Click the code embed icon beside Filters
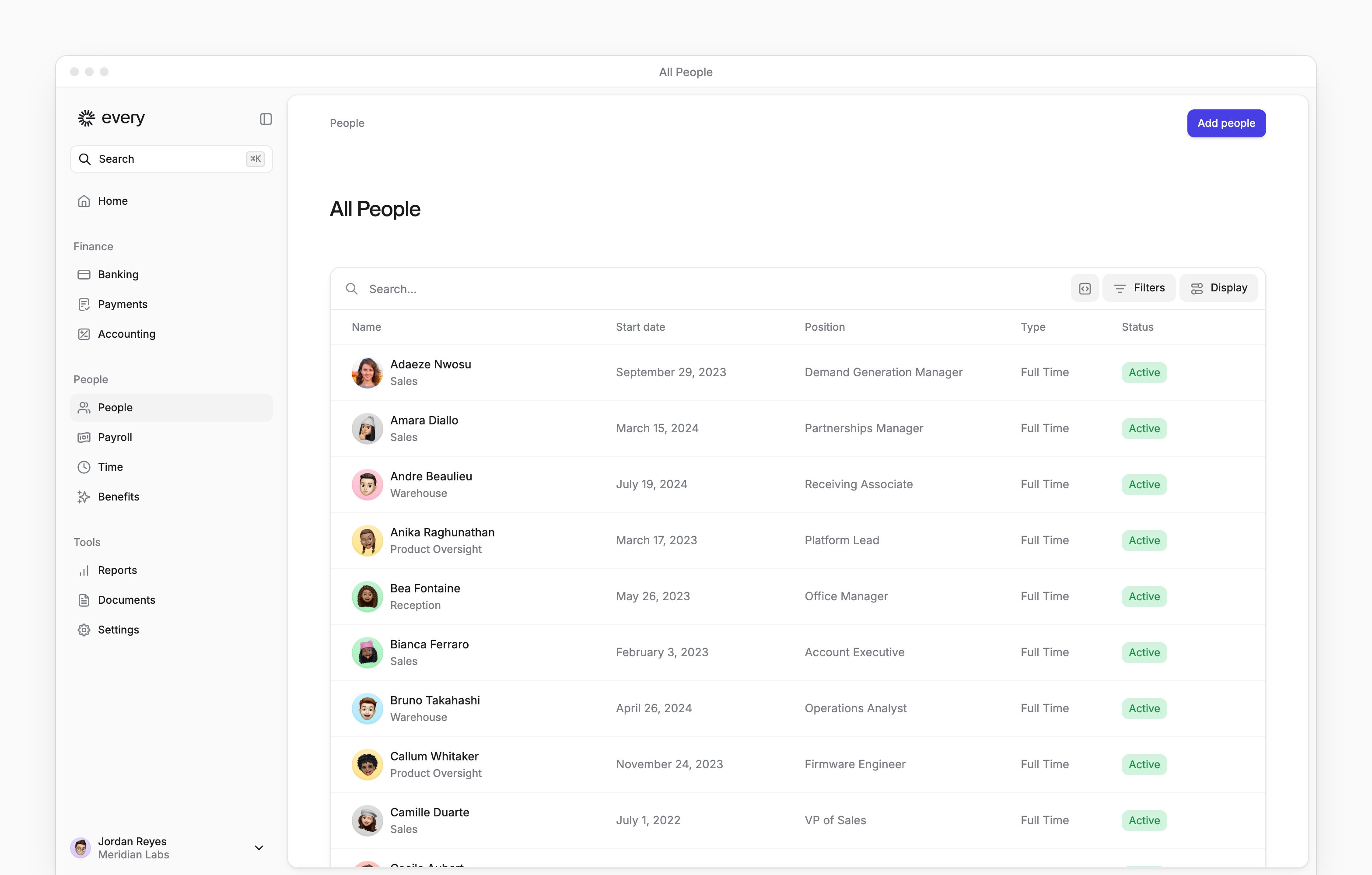 point(1084,288)
